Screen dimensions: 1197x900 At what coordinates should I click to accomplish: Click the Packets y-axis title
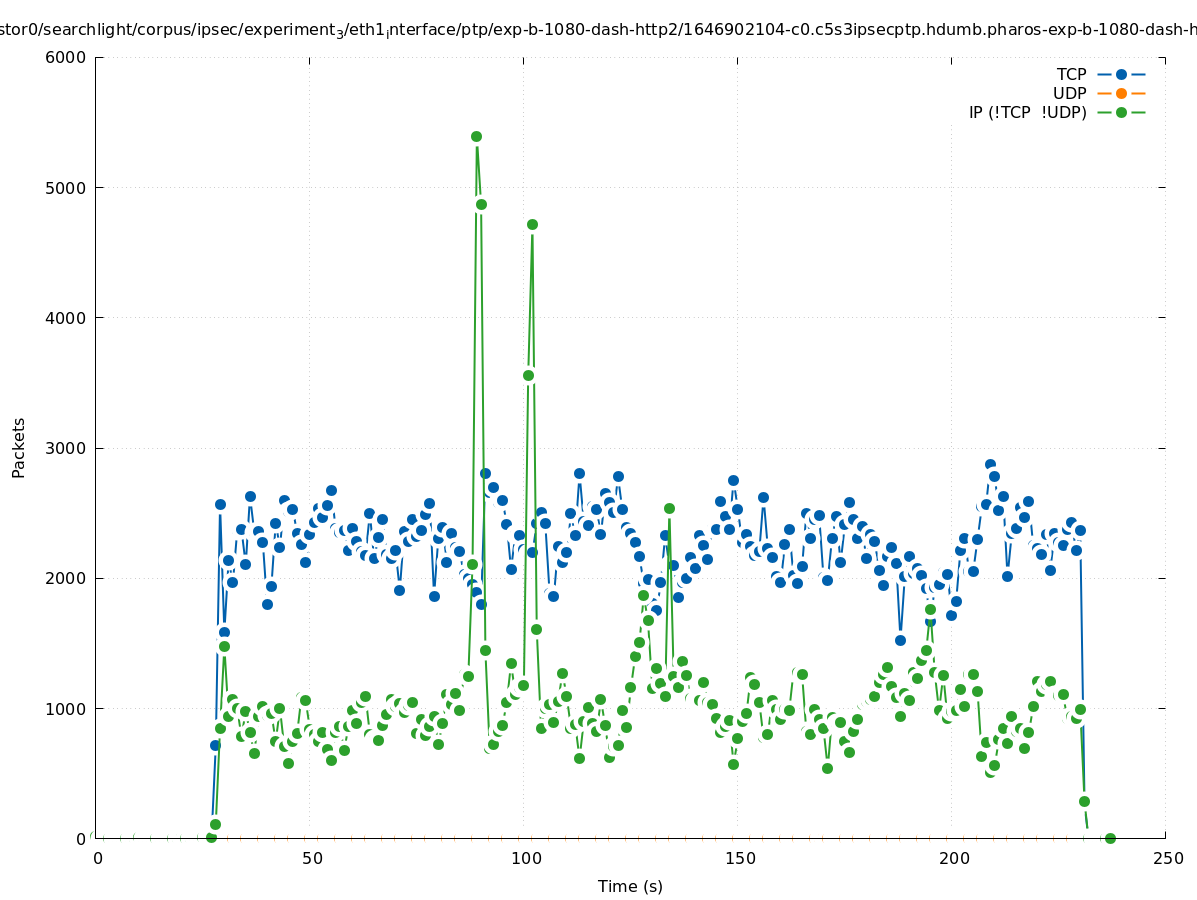point(19,447)
